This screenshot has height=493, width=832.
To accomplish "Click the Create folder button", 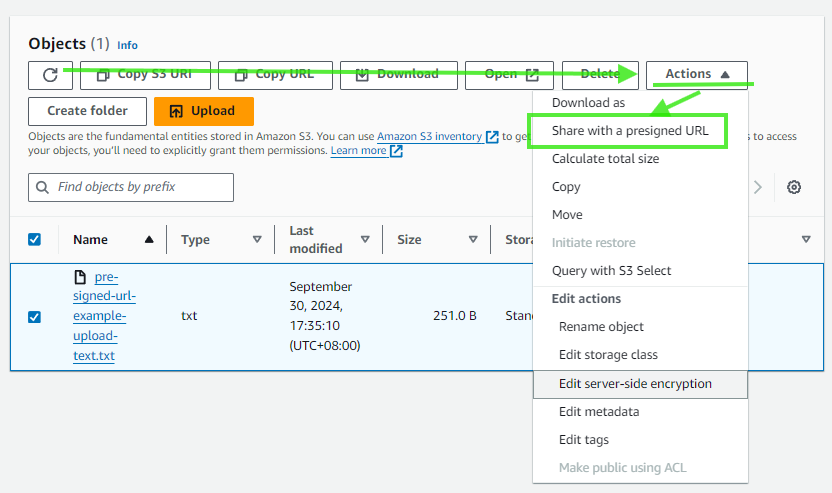I will coord(87,111).
